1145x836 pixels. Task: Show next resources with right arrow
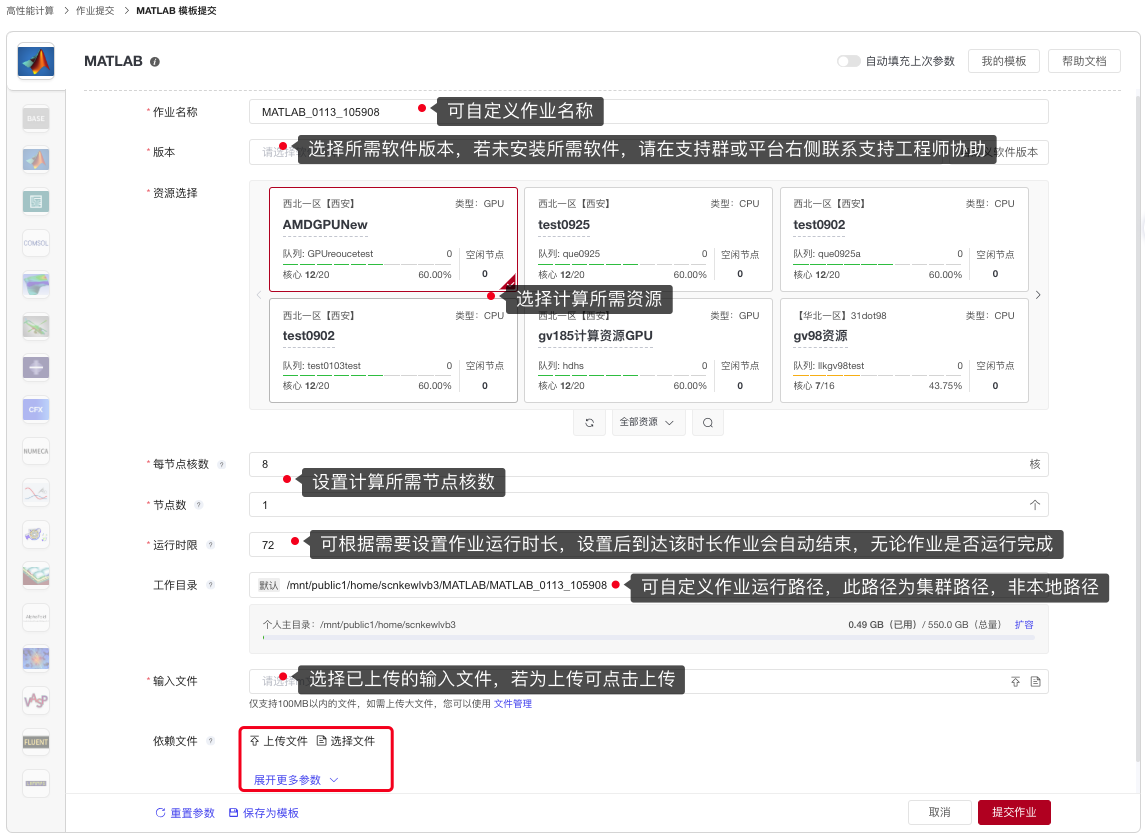click(1038, 295)
